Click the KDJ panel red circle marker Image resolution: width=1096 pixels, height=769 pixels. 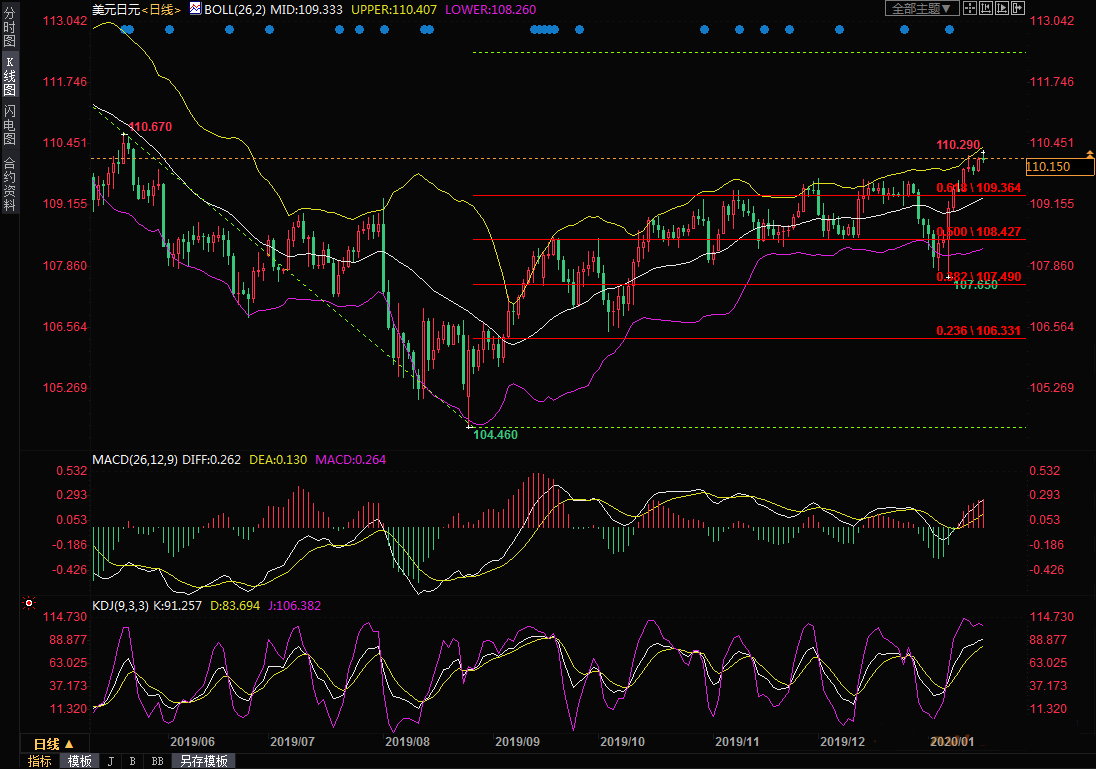click(29, 603)
